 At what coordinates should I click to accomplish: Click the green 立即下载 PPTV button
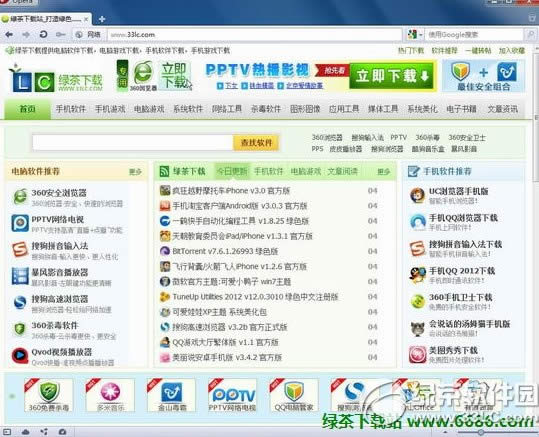pos(392,76)
